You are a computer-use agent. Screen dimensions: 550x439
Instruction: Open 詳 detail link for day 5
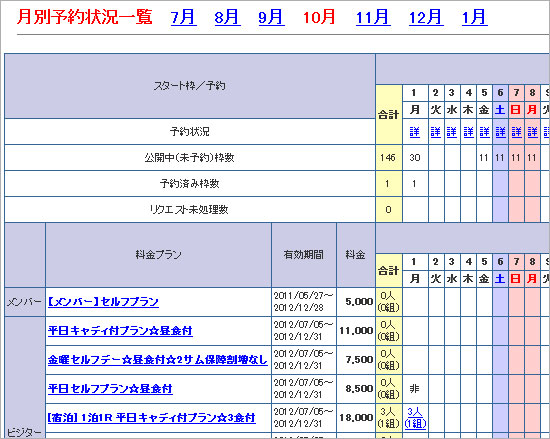click(x=484, y=132)
